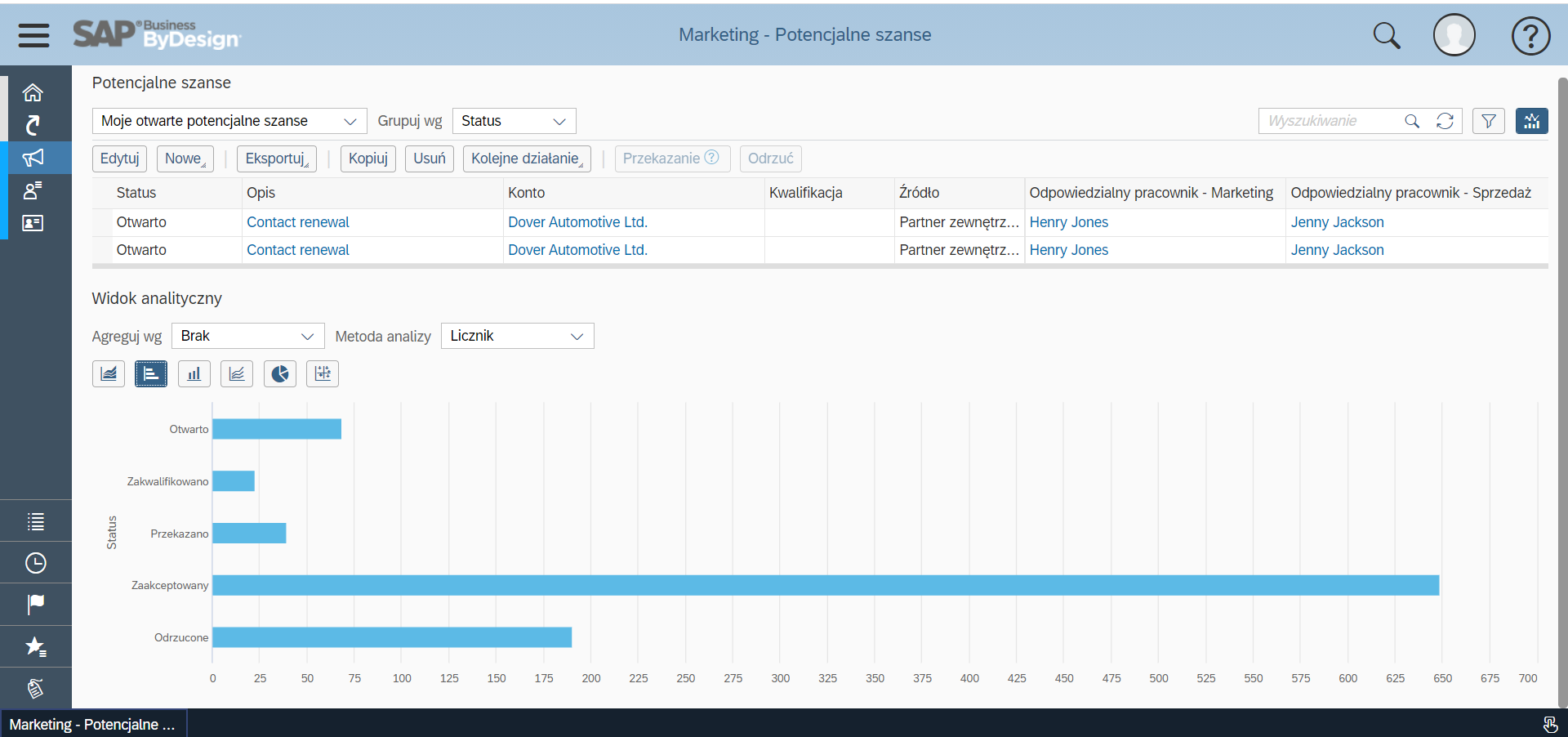Screen dimensions: 1568x737
Task: Click the Przekazano bar in chart
Action: click(249, 534)
